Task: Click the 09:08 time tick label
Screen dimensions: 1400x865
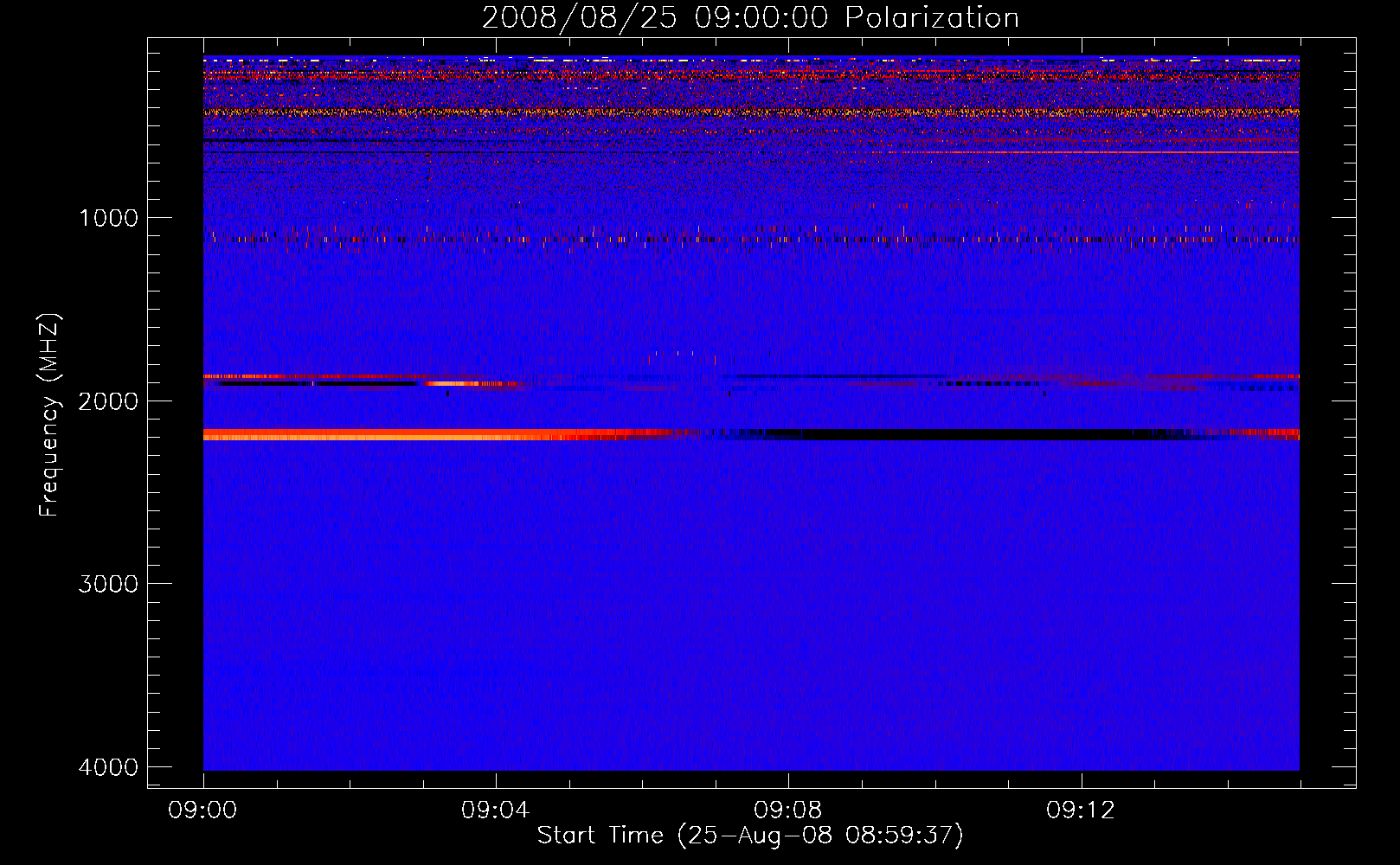Action: (788, 811)
